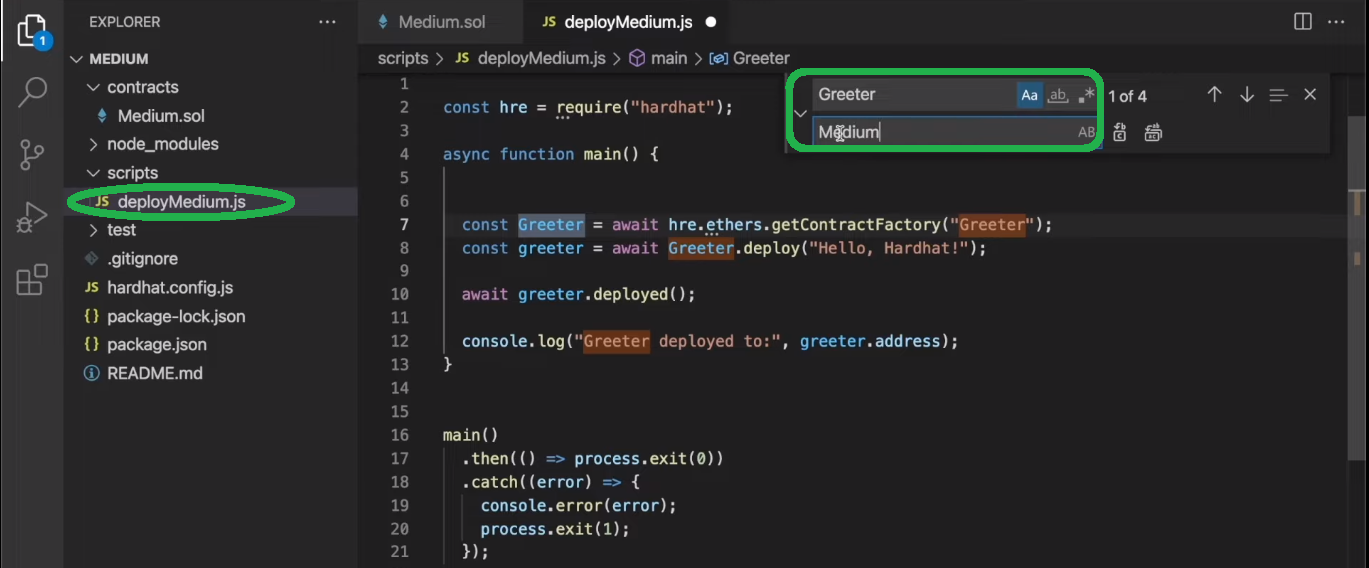Expand the test folder
Viewport: 1369px width, 568px height.
(95, 231)
